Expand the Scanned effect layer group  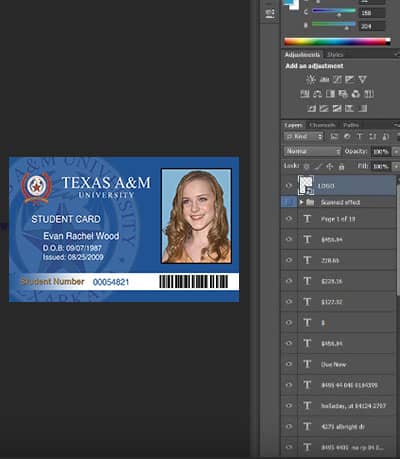[x=301, y=202]
